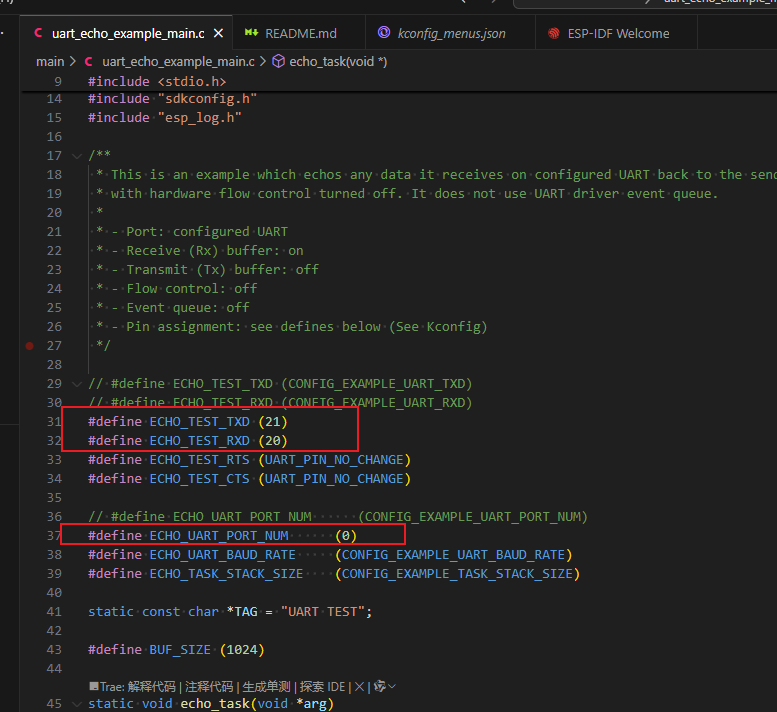Viewport: 777px width, 712px height.
Task: Dismiss the Trae code lens with the X icon
Action: (359, 687)
